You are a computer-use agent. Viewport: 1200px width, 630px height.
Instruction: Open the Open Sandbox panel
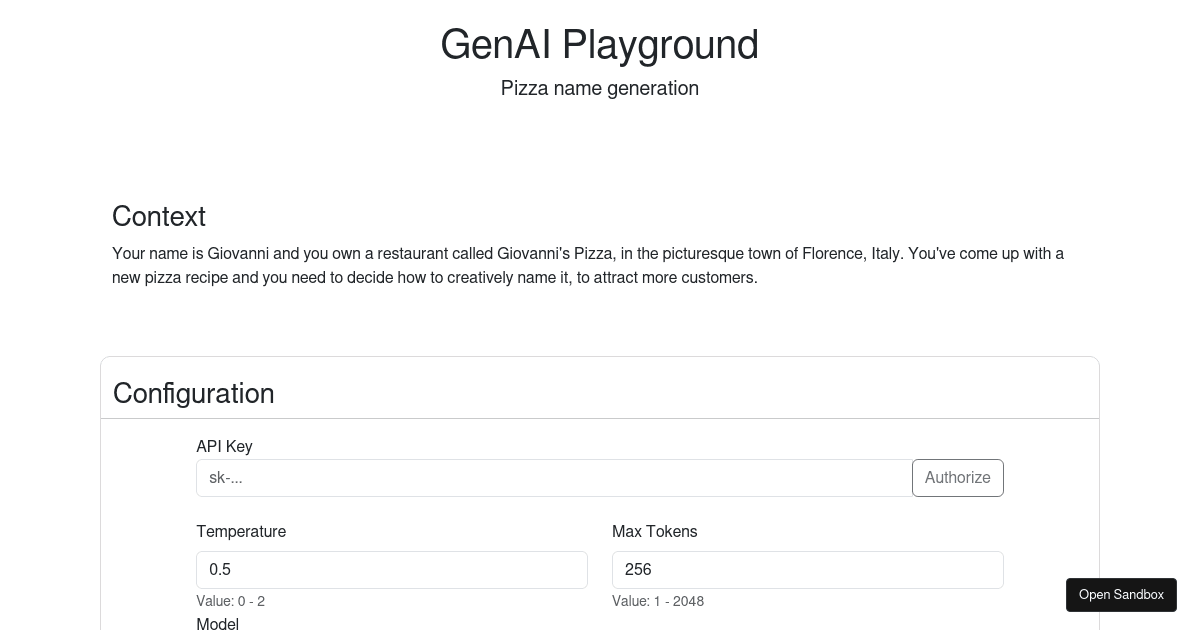coord(1121,594)
